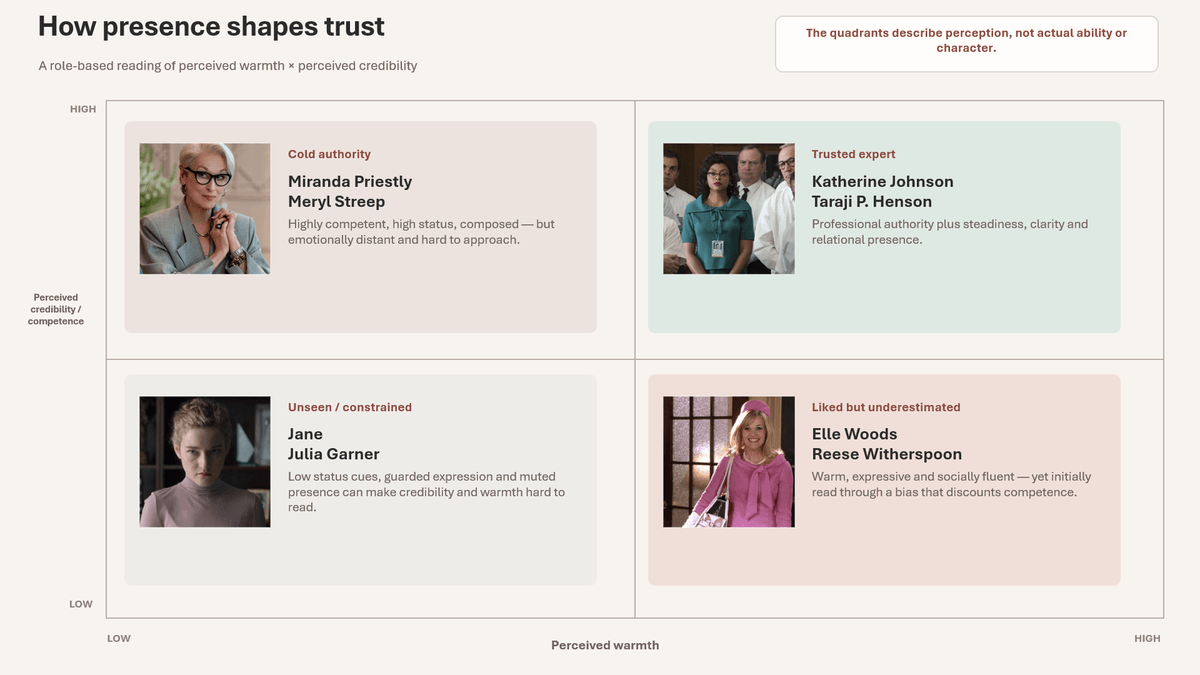Select the 'Cold authority' label
The image size is (1200, 675).
(x=329, y=154)
